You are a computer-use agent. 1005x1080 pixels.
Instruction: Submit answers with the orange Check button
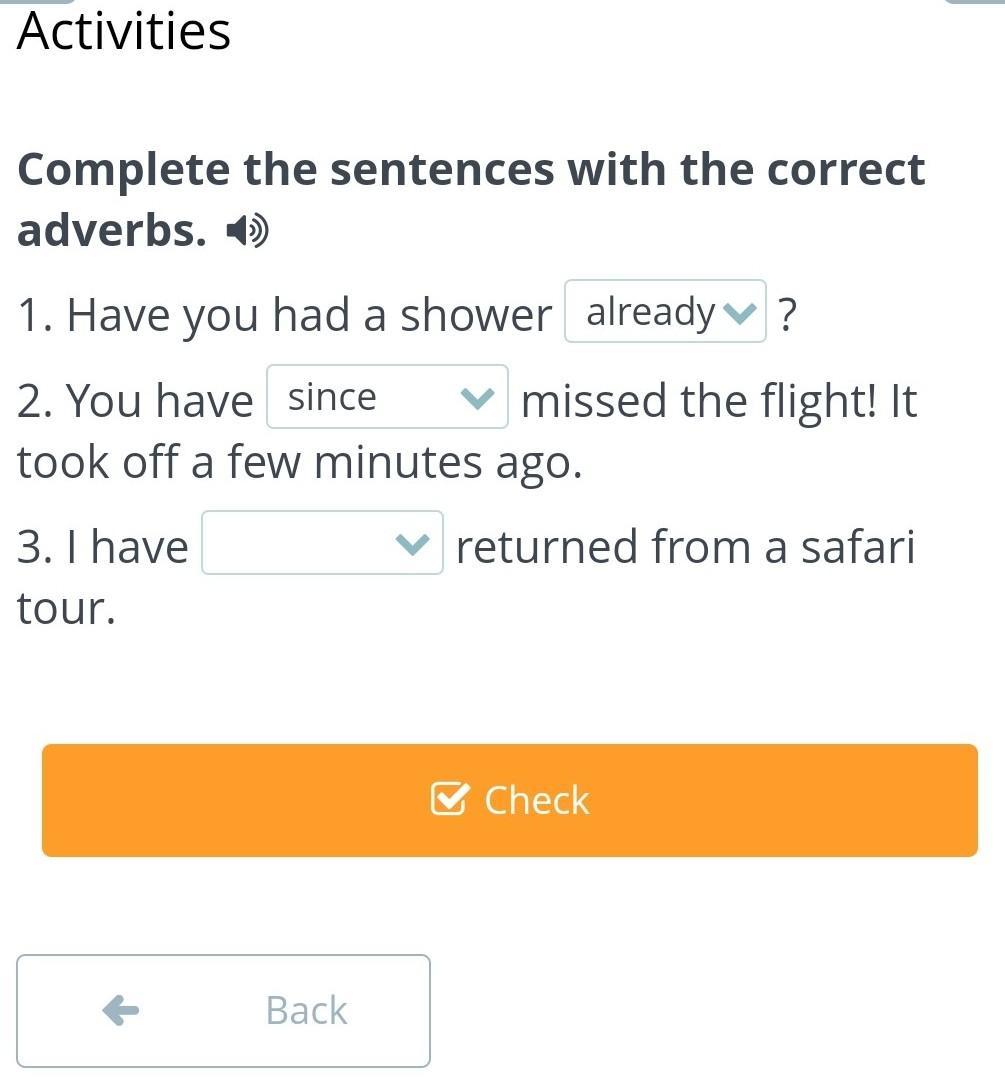[x=510, y=800]
